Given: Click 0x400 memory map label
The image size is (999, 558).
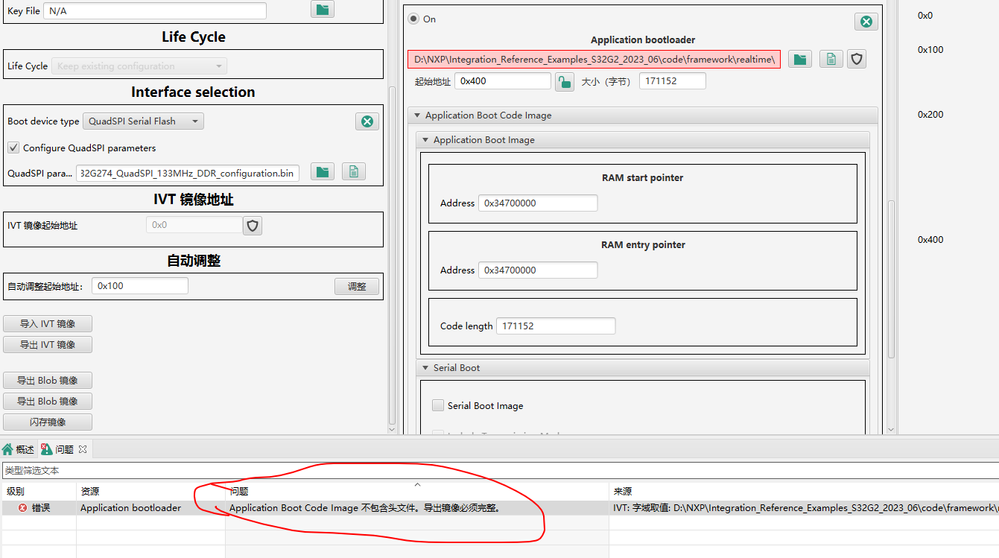Looking at the screenshot, I should (930, 240).
